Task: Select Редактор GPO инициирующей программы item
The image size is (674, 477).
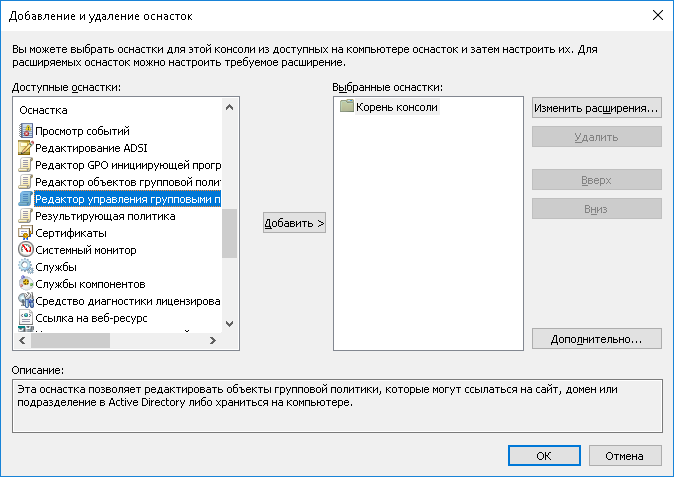Action: click(x=125, y=165)
